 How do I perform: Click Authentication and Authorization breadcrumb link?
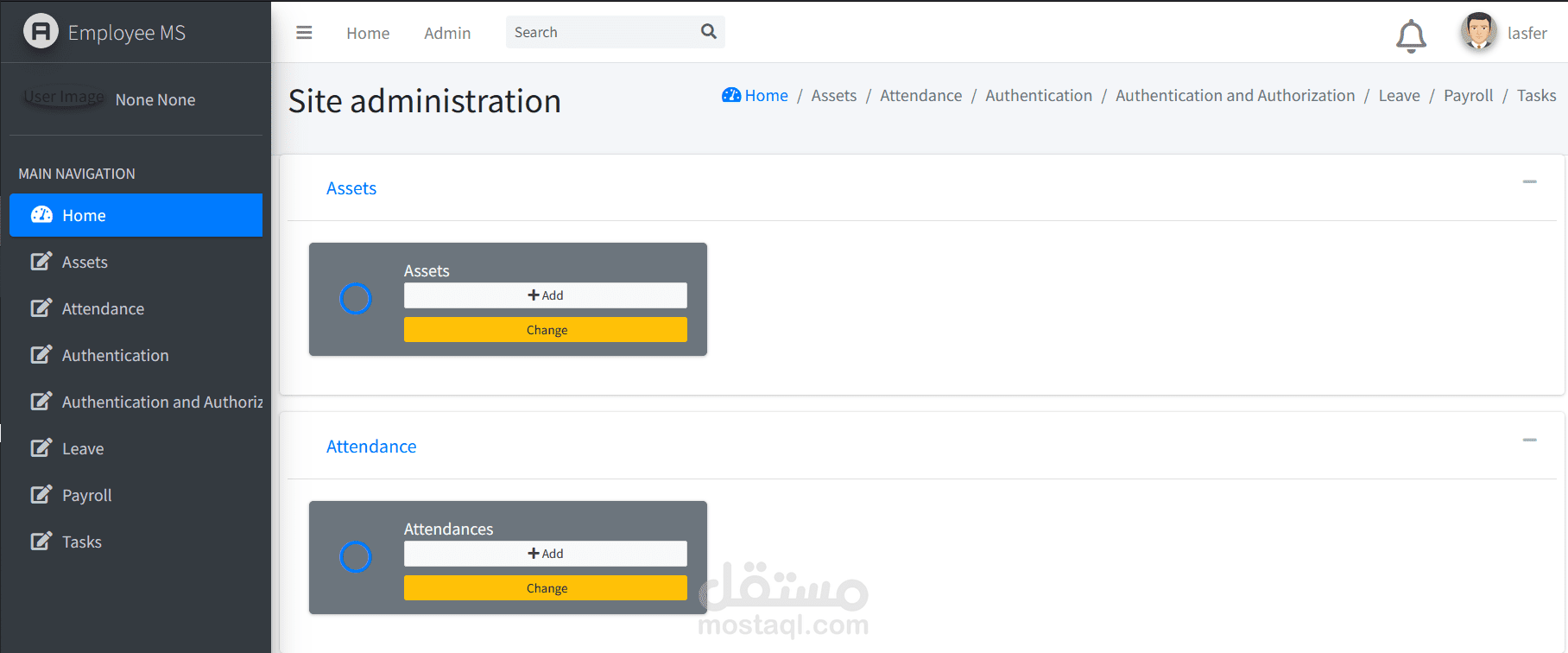tap(1236, 95)
